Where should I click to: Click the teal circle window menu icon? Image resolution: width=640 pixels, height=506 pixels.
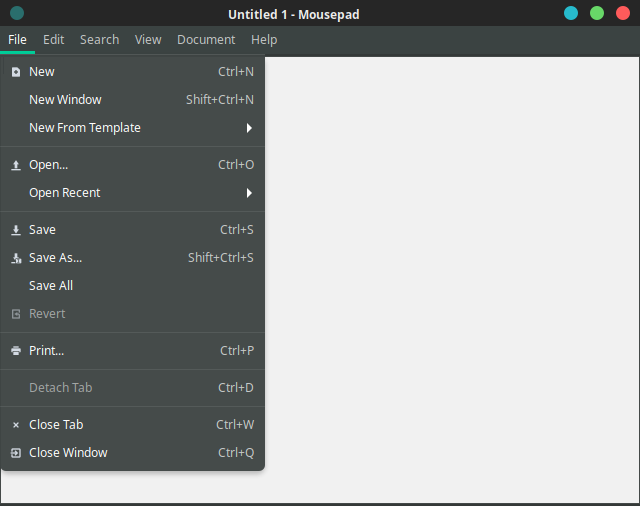17,13
